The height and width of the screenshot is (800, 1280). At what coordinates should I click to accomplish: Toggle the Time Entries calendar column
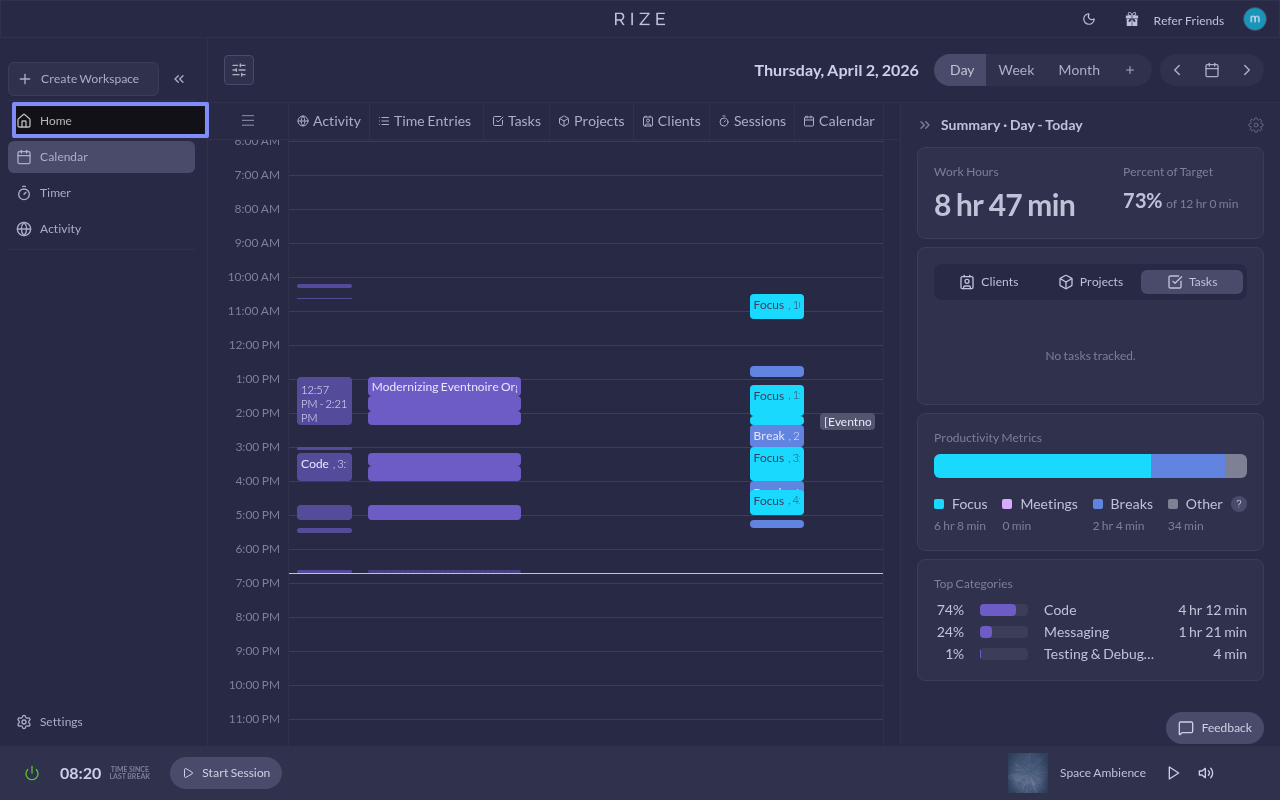pyautogui.click(x=425, y=121)
